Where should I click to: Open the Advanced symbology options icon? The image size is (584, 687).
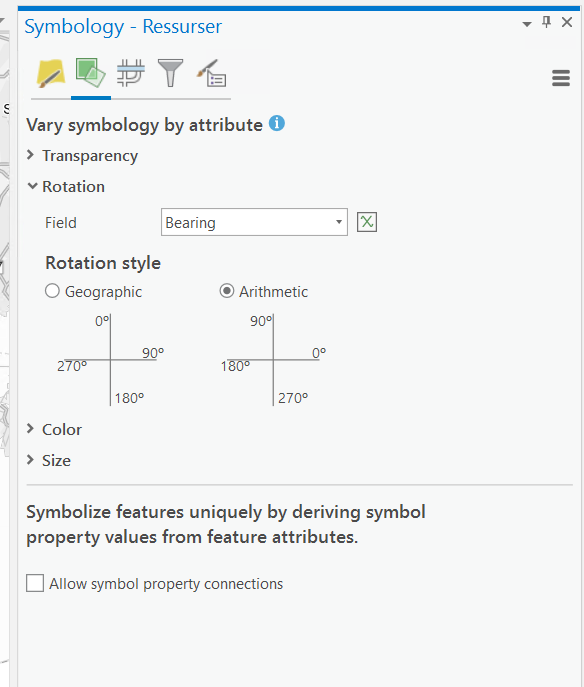pyautogui.click(x=211, y=73)
